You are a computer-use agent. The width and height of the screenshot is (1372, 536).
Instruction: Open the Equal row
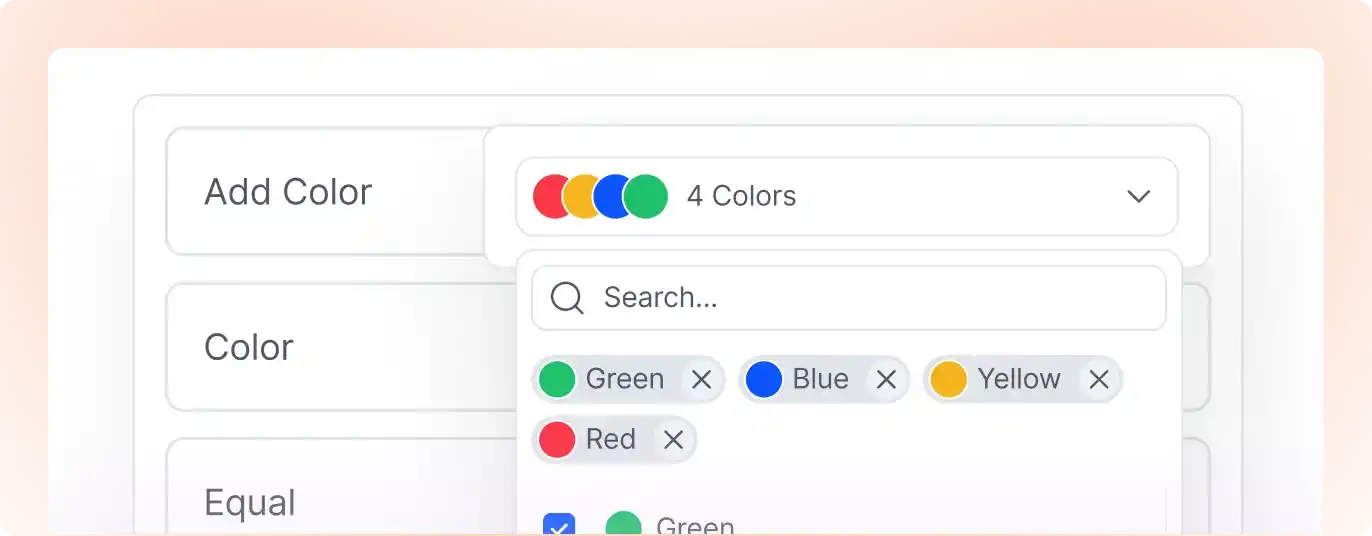pyautogui.click(x=250, y=502)
